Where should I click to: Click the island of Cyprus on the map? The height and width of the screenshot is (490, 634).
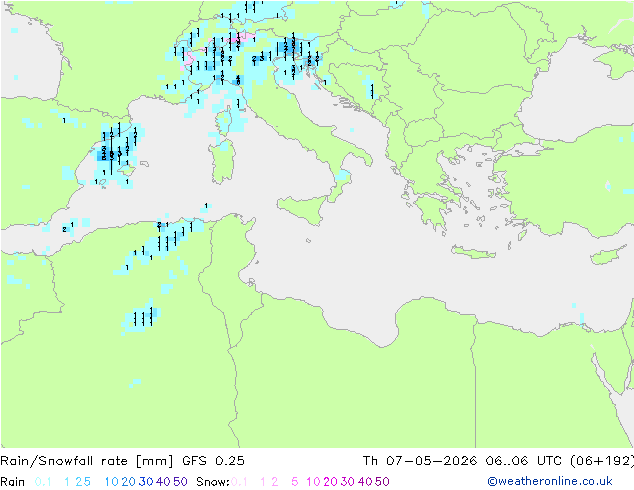[606, 255]
